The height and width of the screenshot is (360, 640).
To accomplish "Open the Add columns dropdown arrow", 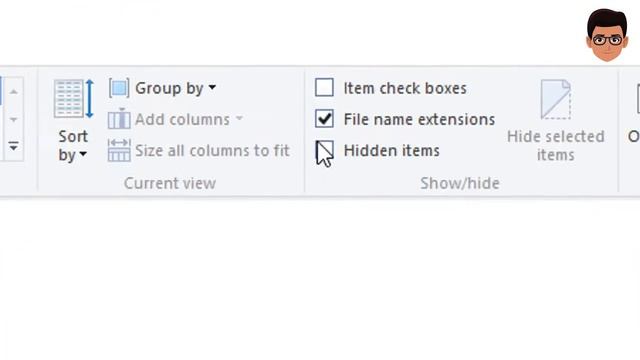I will coord(239,119).
